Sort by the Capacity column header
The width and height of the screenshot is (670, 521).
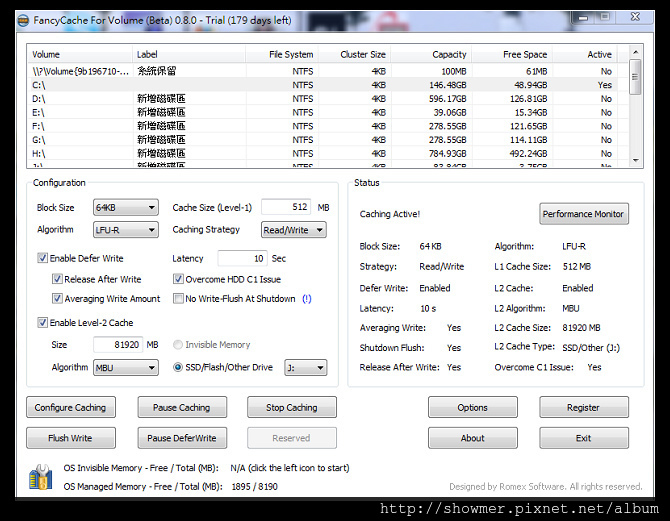431,54
